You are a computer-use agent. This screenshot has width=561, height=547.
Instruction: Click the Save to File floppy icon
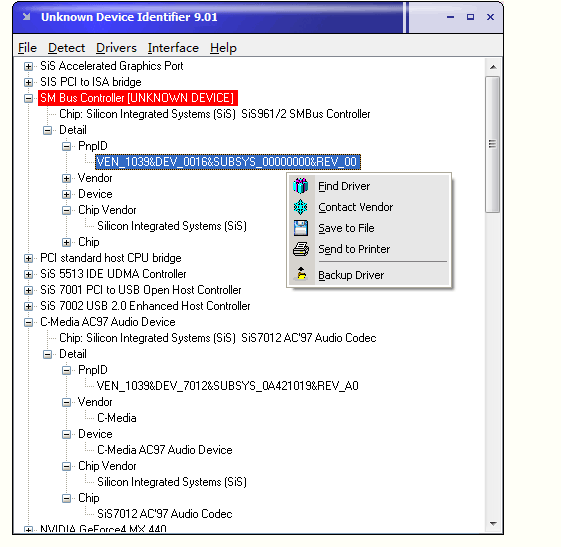click(x=301, y=228)
